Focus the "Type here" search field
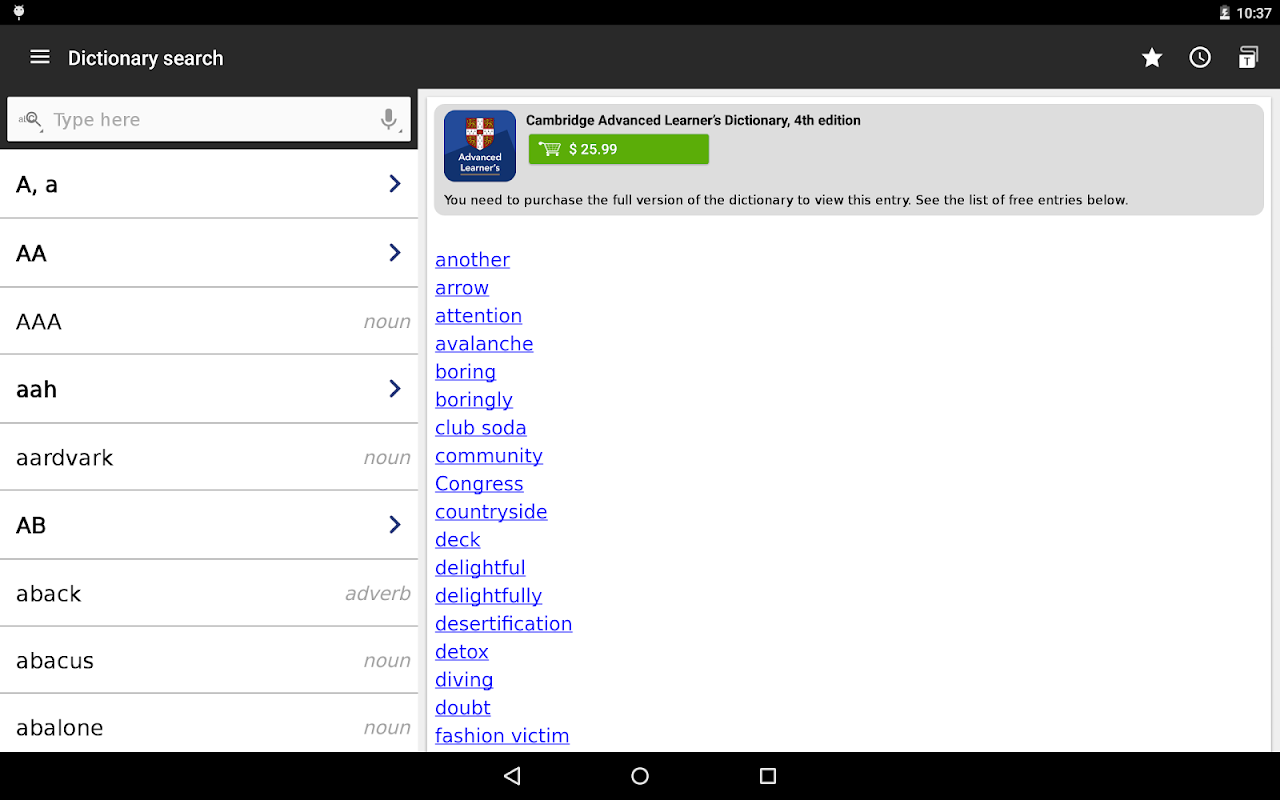 coord(209,120)
